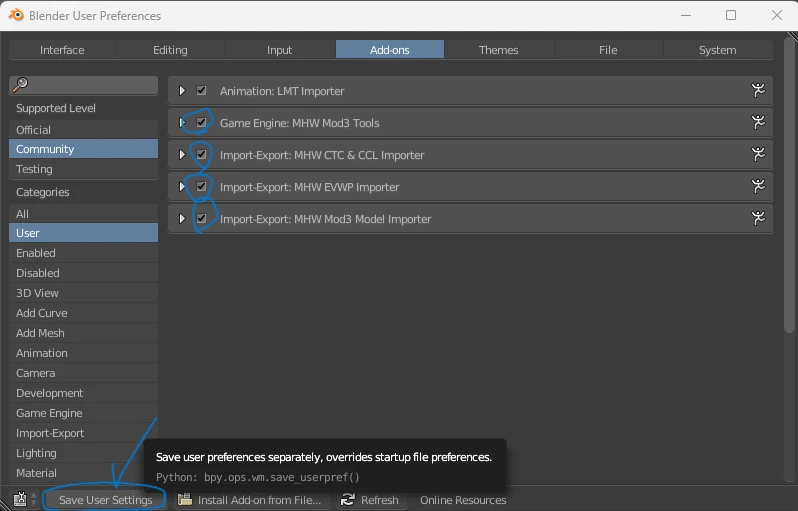Select the User category
This screenshot has width=798, height=511.
[83, 233]
